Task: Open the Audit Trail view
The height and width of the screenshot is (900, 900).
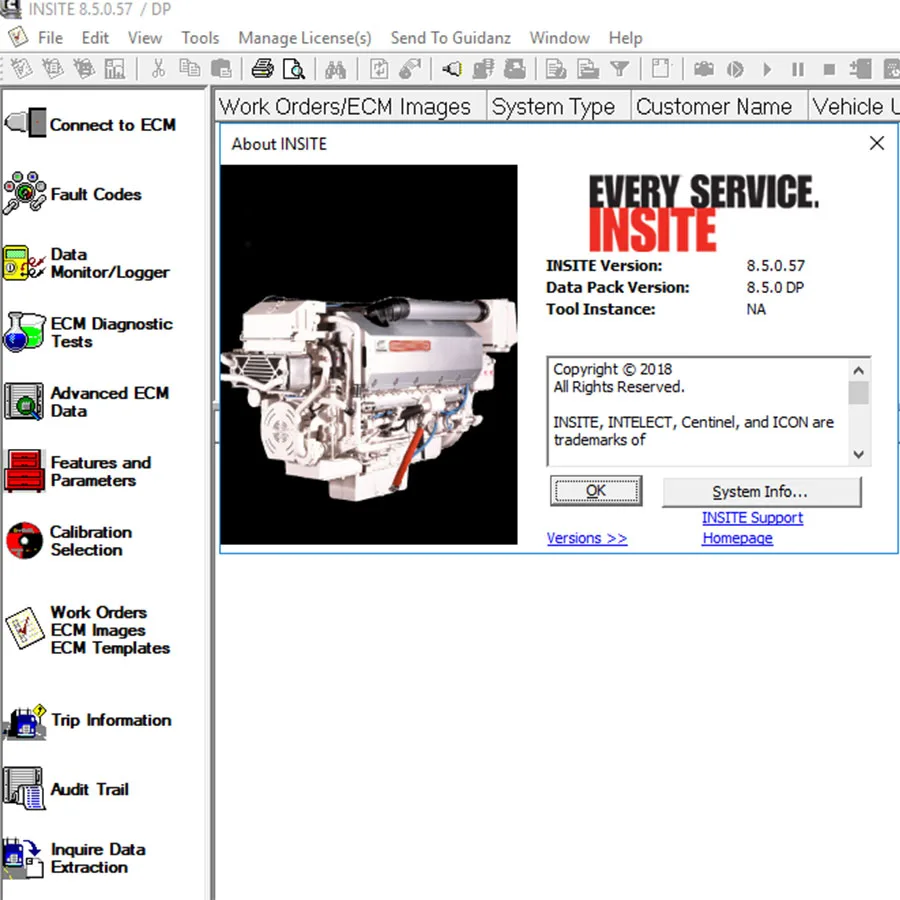Action: pos(67,789)
